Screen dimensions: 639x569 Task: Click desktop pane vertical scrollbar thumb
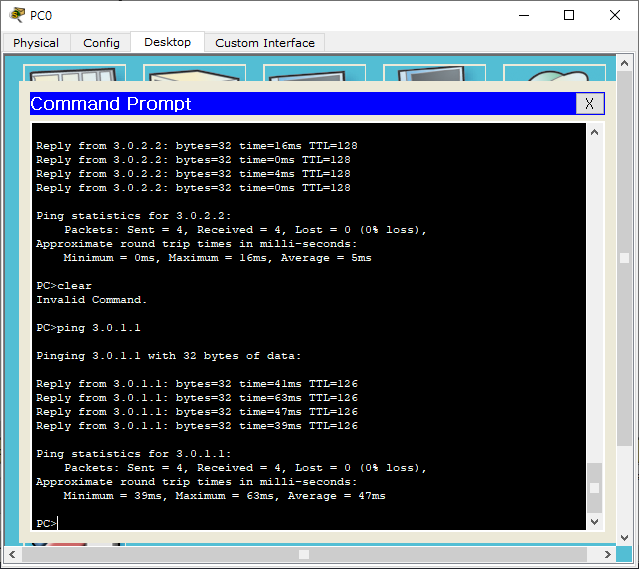click(x=624, y=258)
